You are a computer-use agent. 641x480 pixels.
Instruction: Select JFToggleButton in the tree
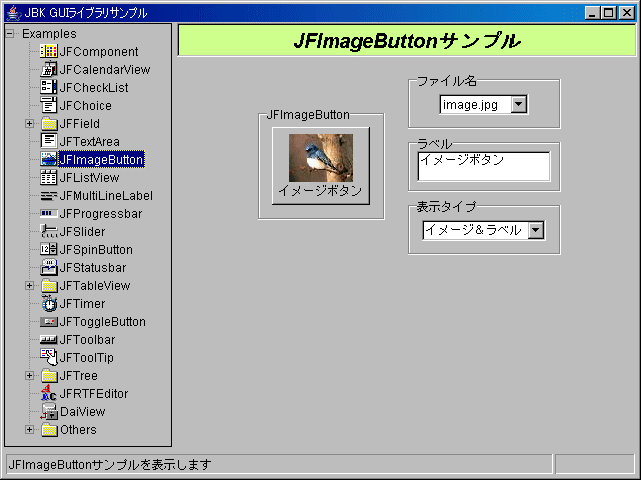coord(102,322)
